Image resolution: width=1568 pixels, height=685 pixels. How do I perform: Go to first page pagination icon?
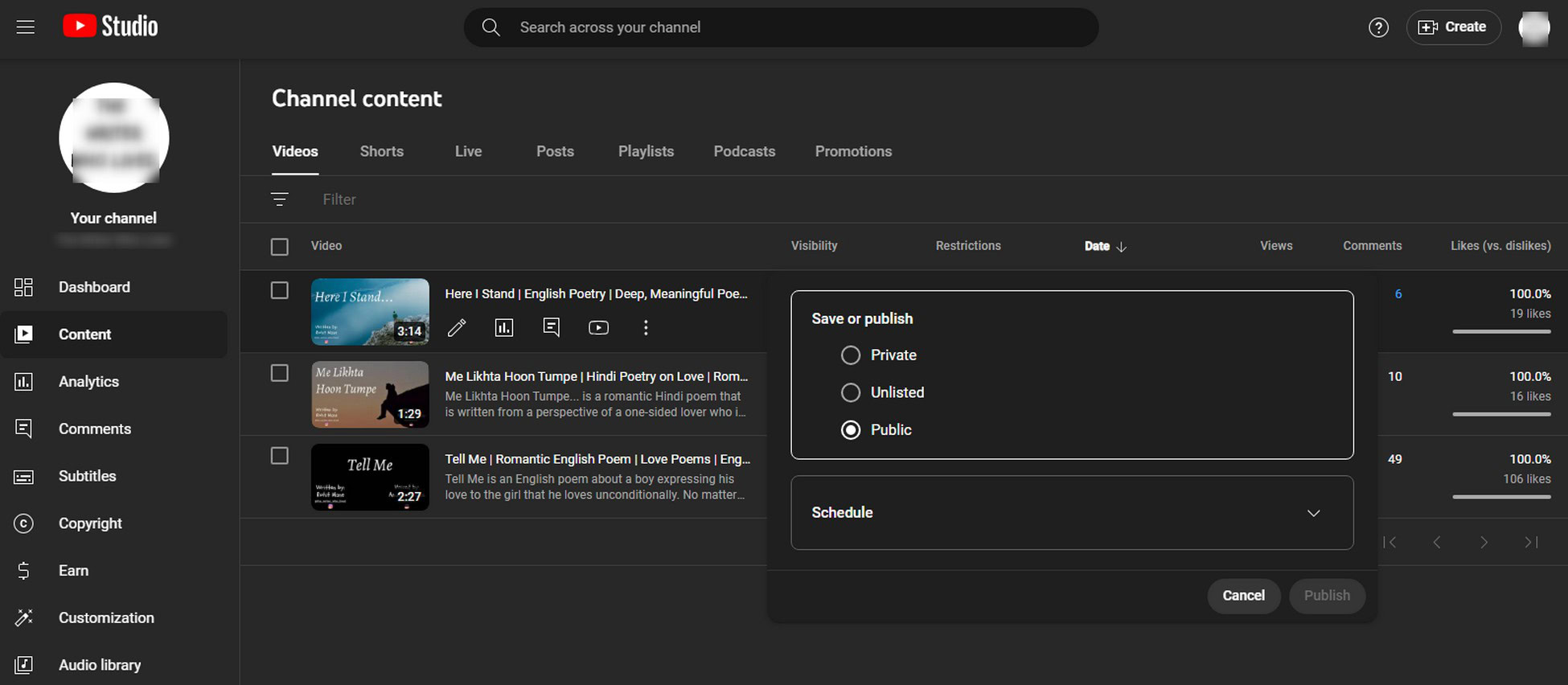[1389, 543]
